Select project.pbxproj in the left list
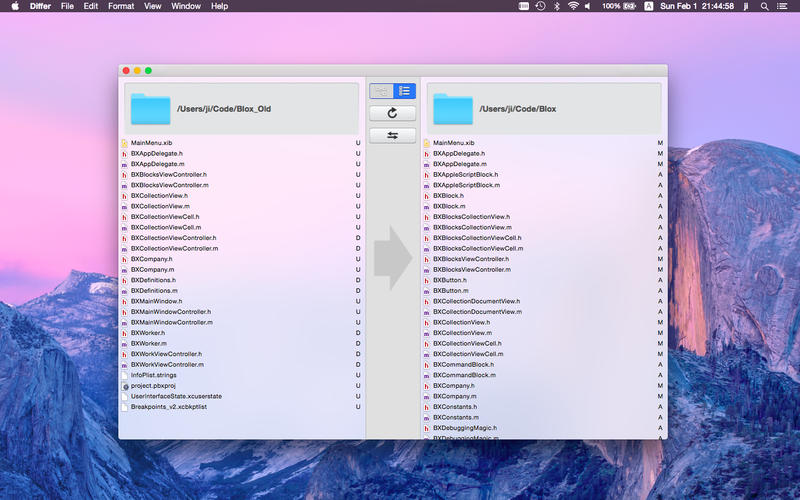Viewport: 800px width, 500px height. 242,386
